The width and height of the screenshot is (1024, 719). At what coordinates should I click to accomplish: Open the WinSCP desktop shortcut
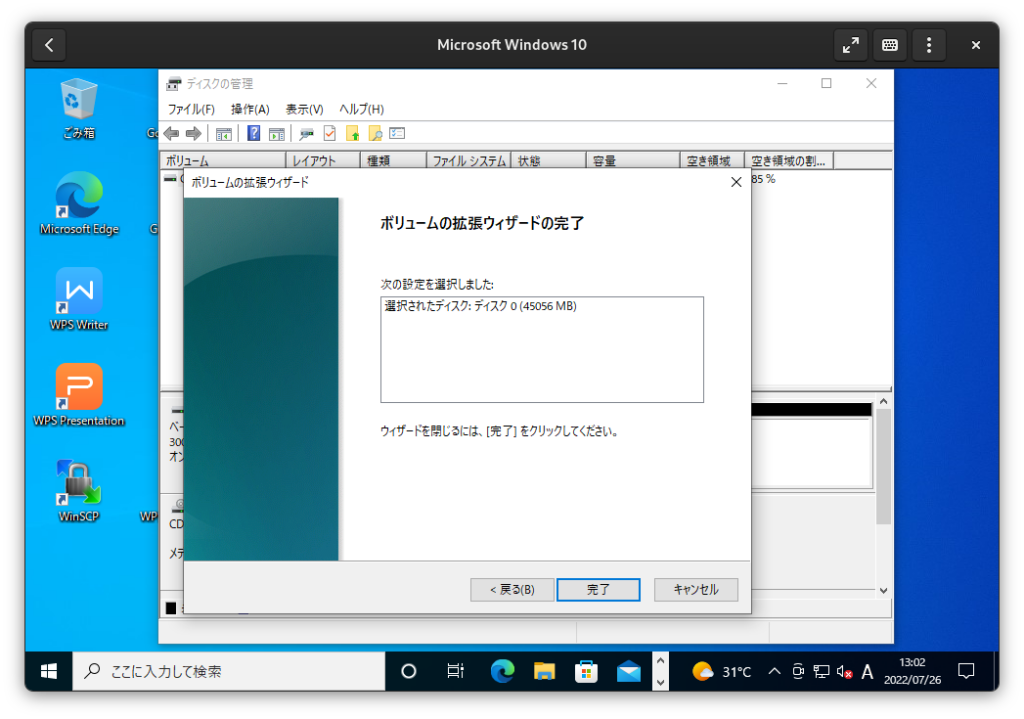[79, 490]
